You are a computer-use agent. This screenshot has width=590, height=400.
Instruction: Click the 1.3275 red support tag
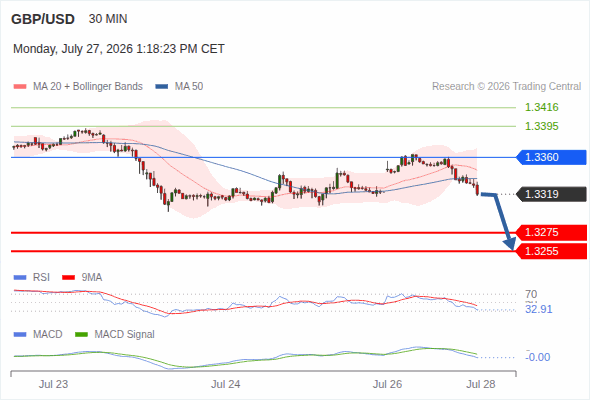click(551, 233)
